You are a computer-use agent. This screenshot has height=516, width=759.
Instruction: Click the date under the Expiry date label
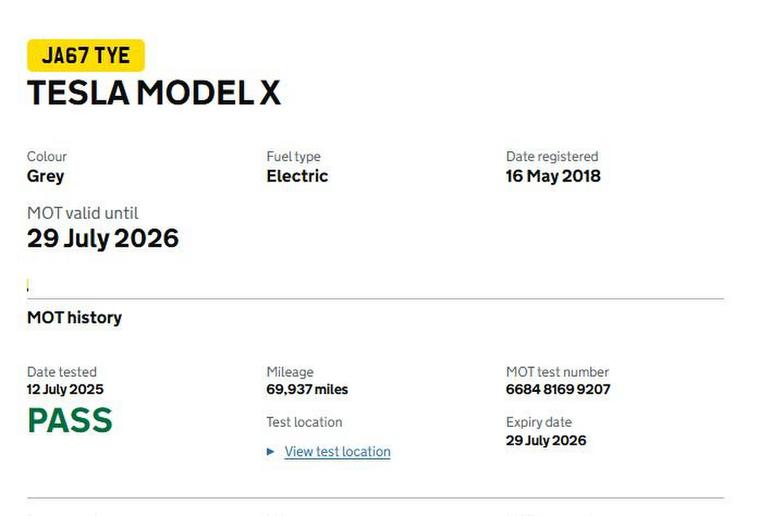click(546, 441)
